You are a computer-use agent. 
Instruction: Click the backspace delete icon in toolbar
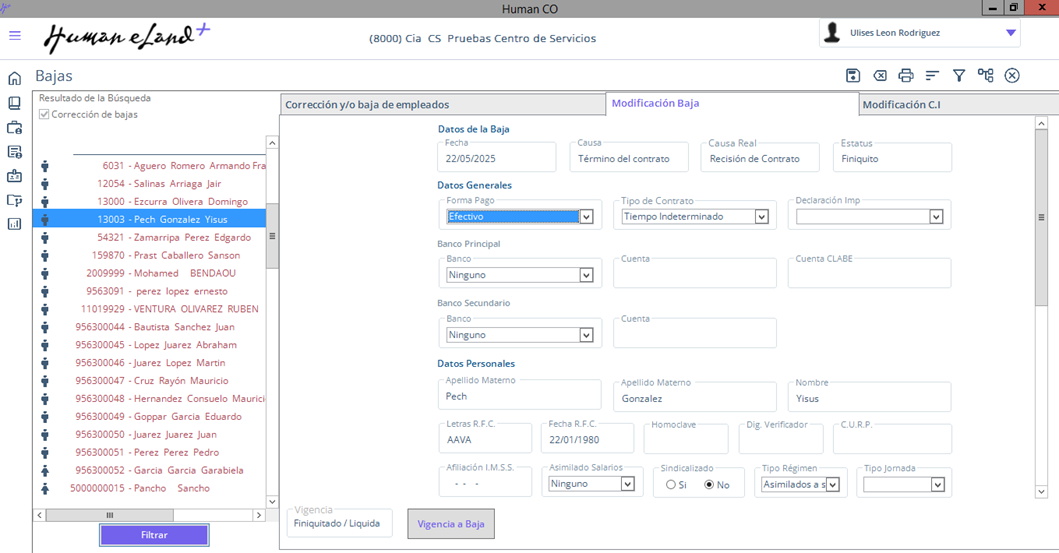(880, 76)
